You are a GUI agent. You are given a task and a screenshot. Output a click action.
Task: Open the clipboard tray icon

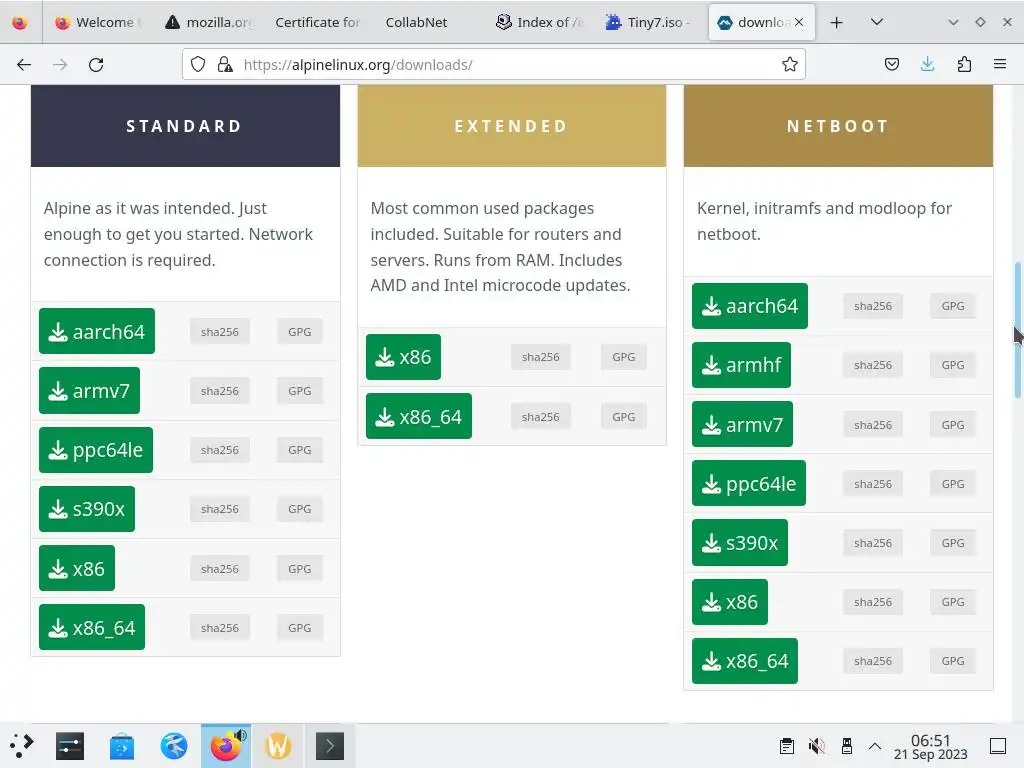click(x=787, y=746)
